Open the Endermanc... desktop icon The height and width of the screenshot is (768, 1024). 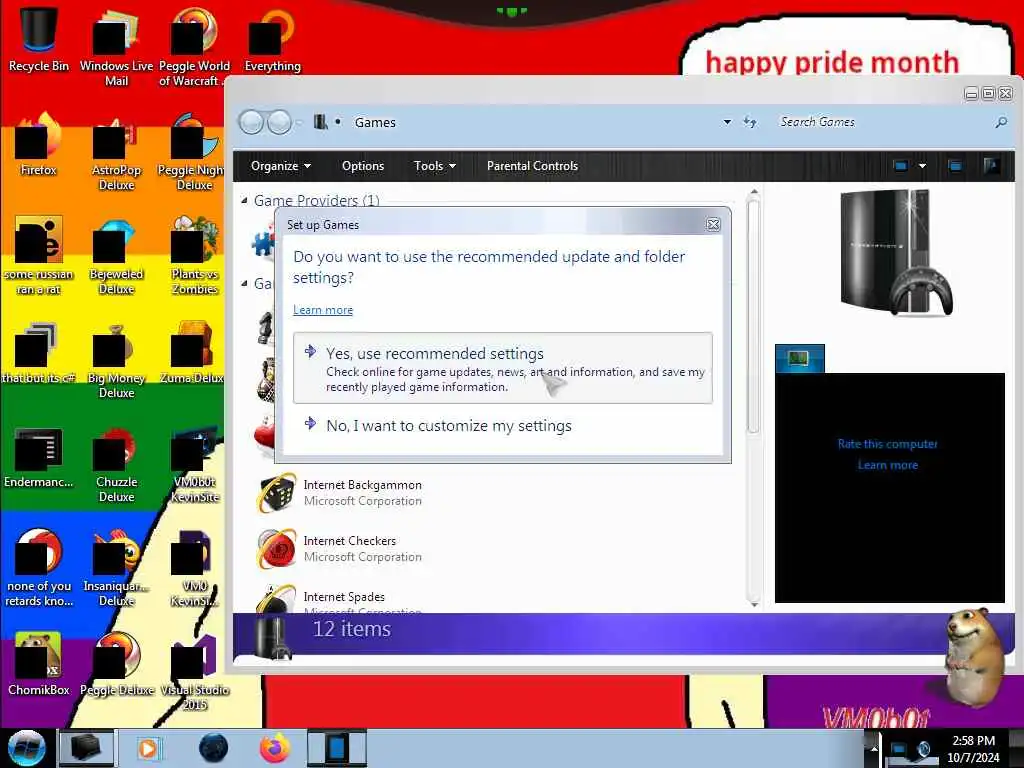pos(38,457)
